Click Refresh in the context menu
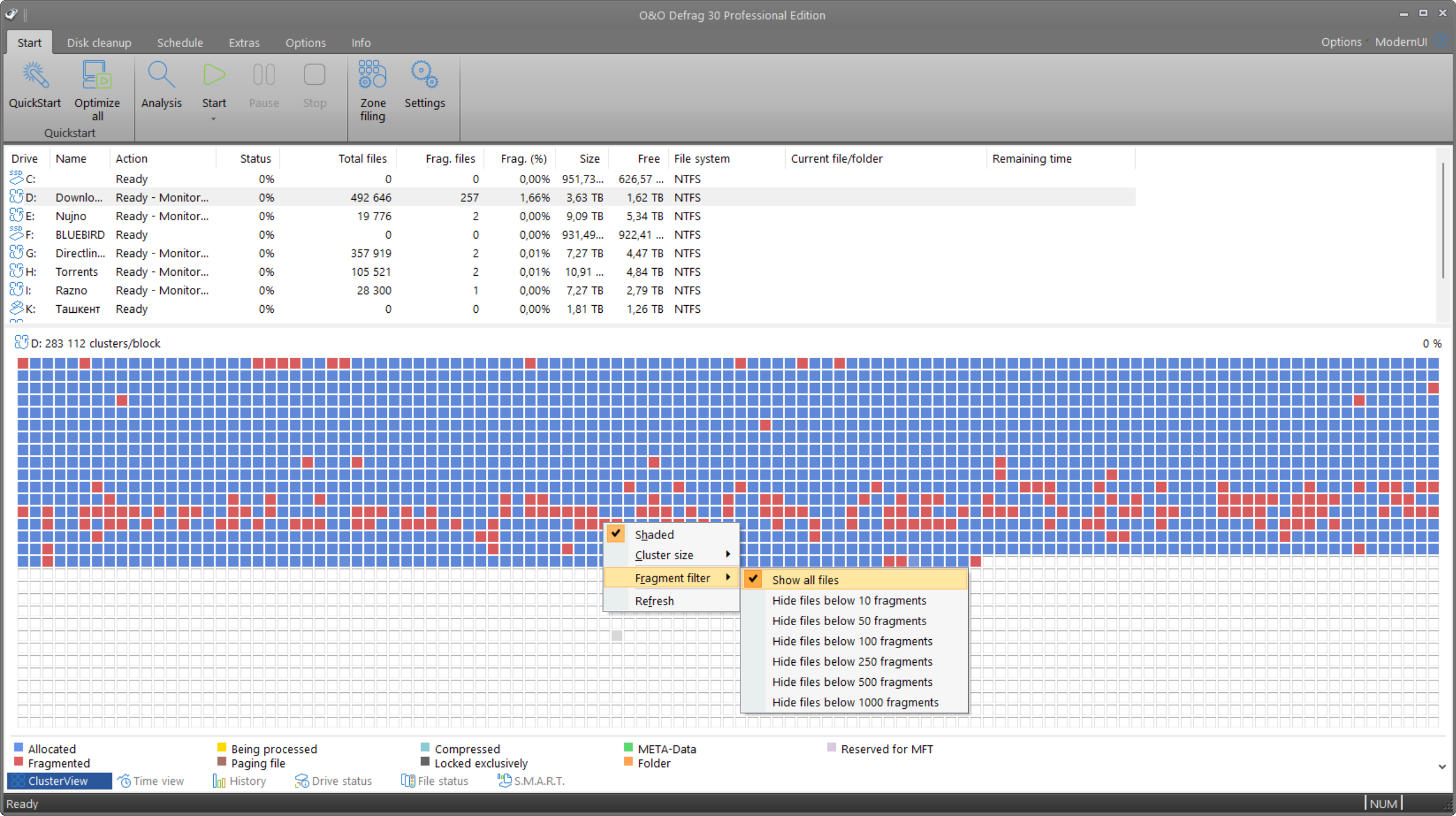 coord(654,601)
